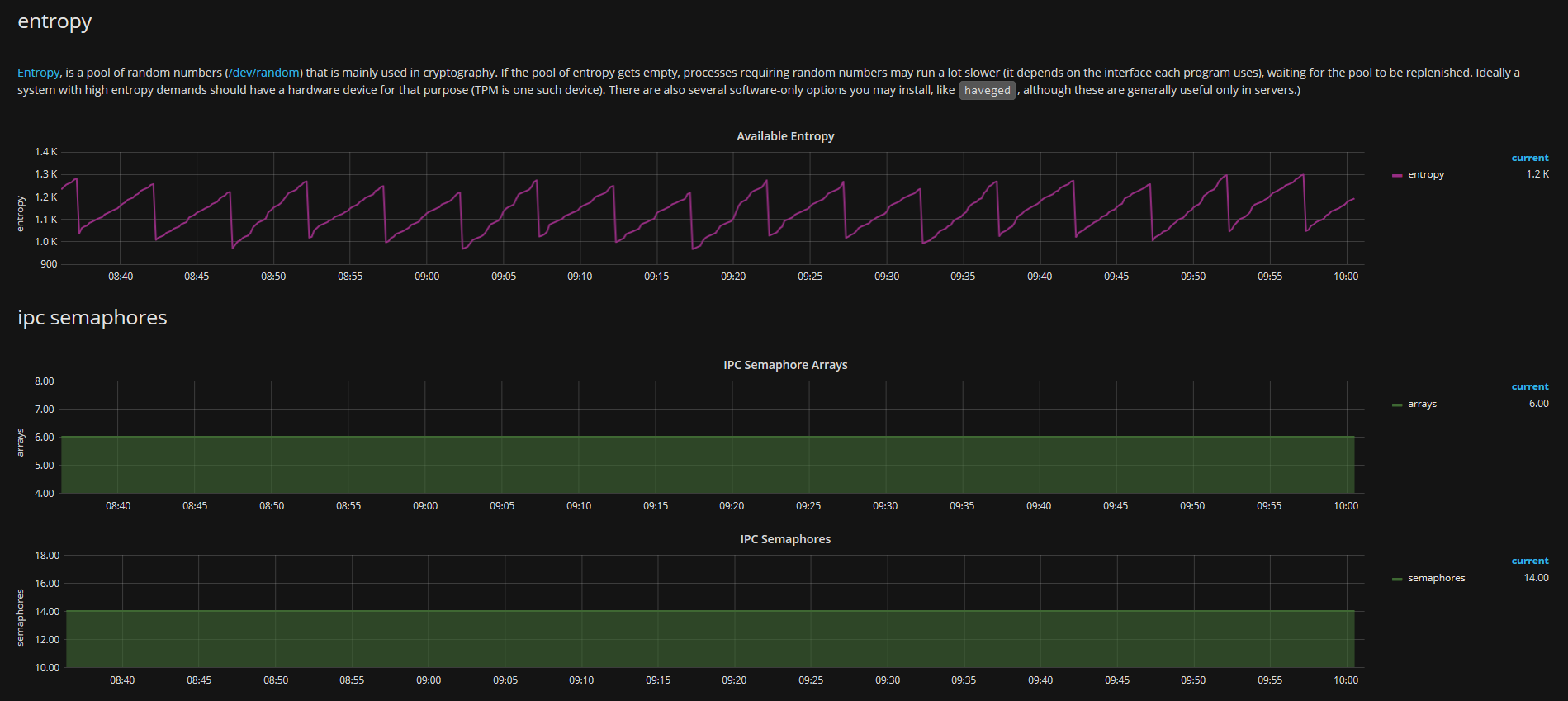Screen dimensions: 1568x701
Task: Click the 14.00 current semaphores value
Action: [1536, 578]
